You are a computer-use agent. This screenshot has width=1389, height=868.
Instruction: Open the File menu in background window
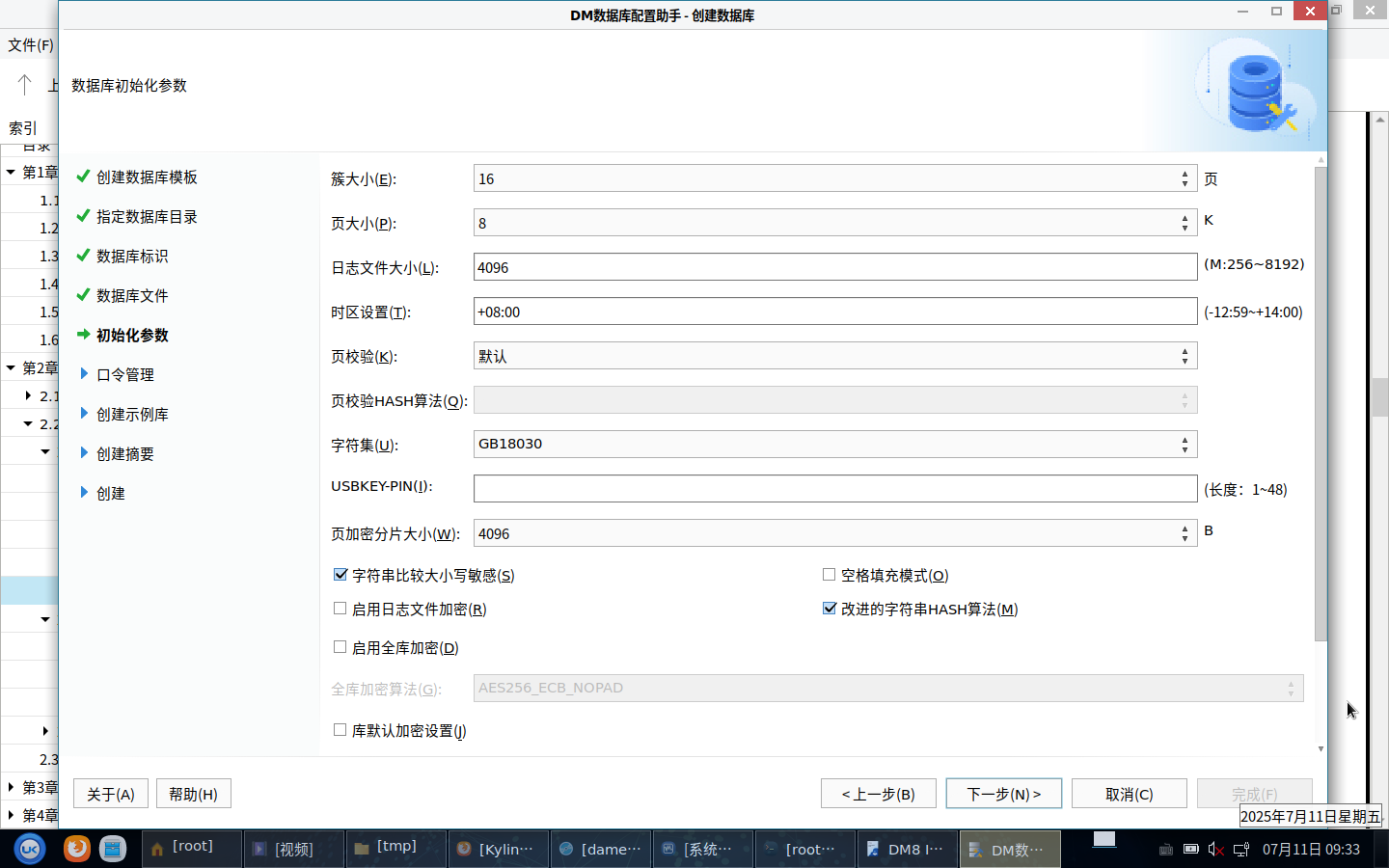pos(31,45)
